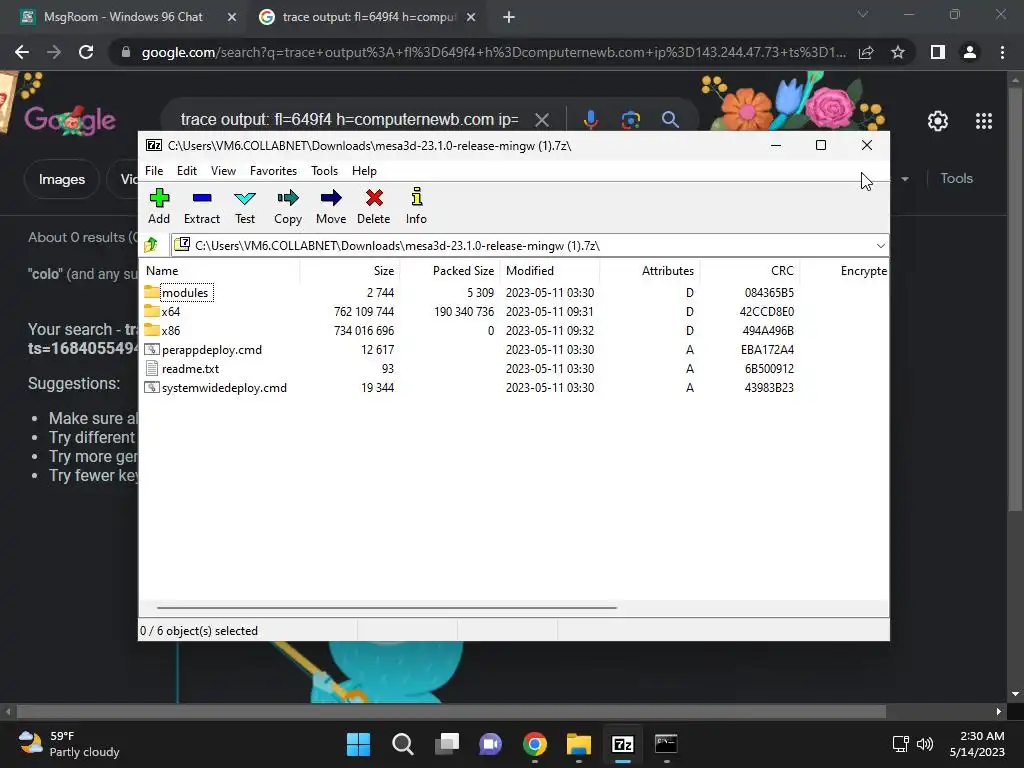Open the Chrome profile icon
The width and height of the screenshot is (1024, 768).
(x=970, y=52)
